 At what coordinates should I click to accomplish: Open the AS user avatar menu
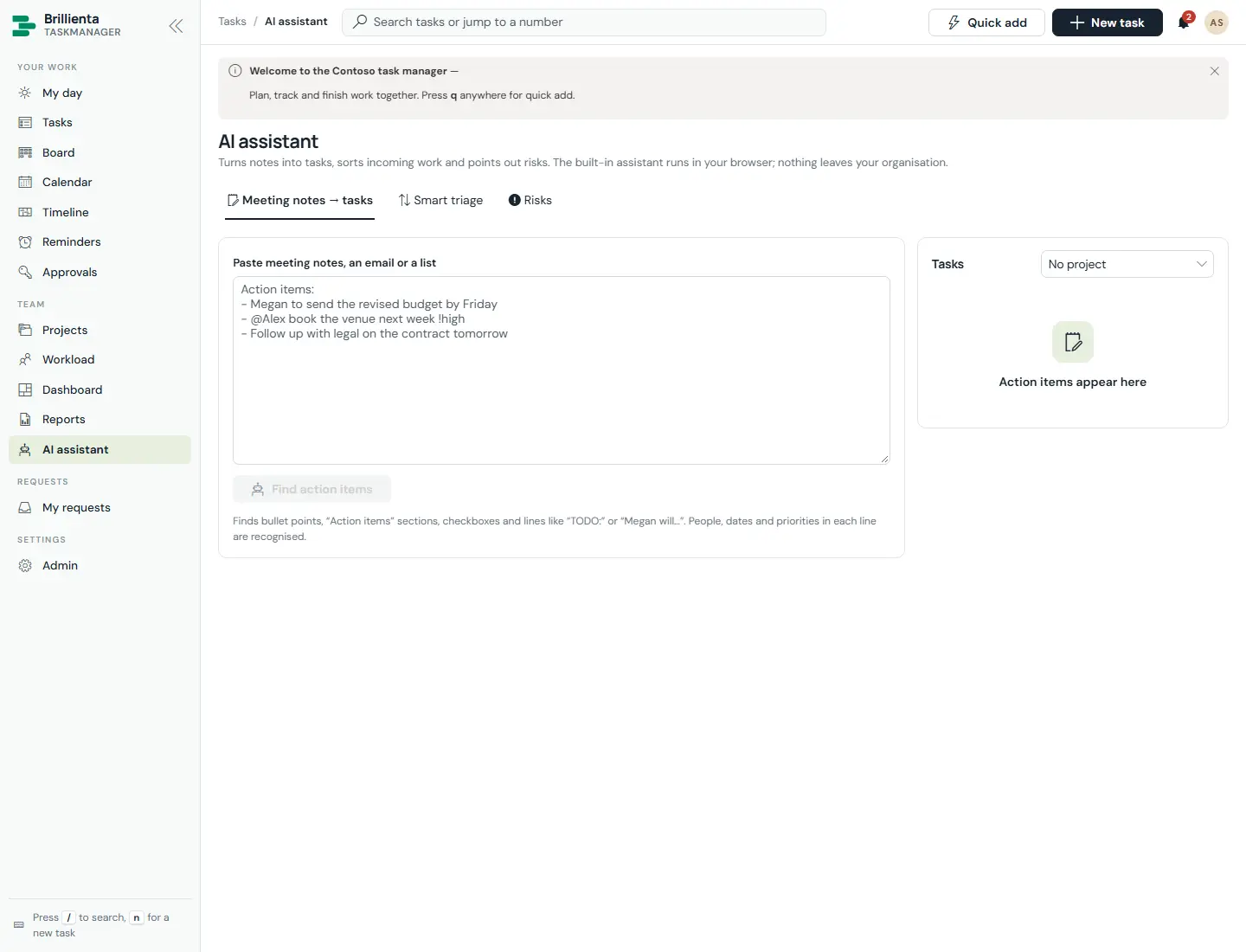pyautogui.click(x=1217, y=23)
